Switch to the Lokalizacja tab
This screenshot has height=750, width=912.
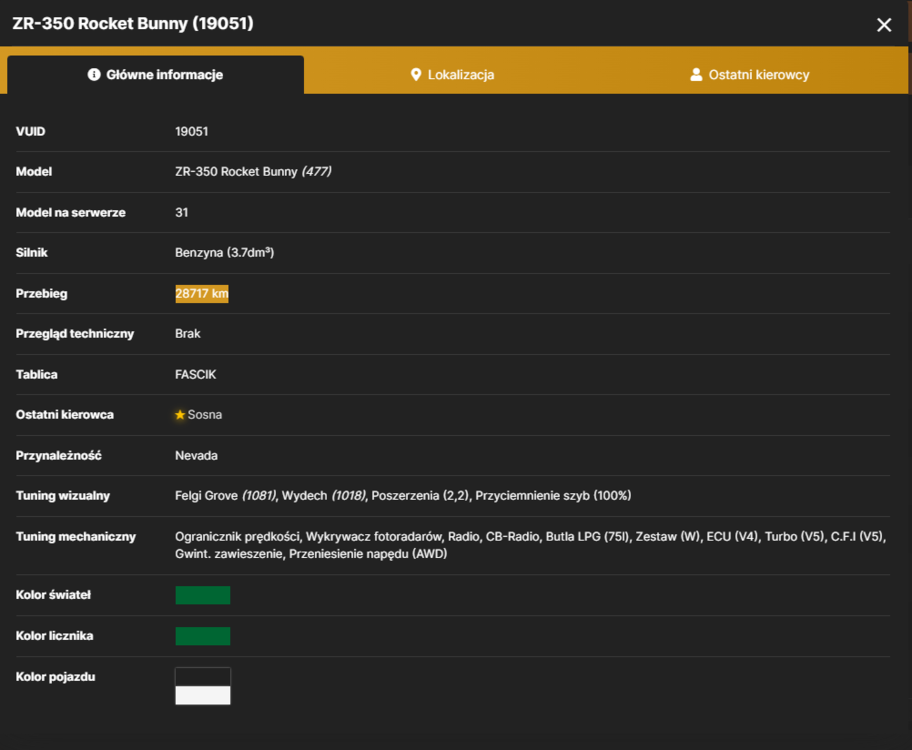pyautogui.click(x=453, y=74)
